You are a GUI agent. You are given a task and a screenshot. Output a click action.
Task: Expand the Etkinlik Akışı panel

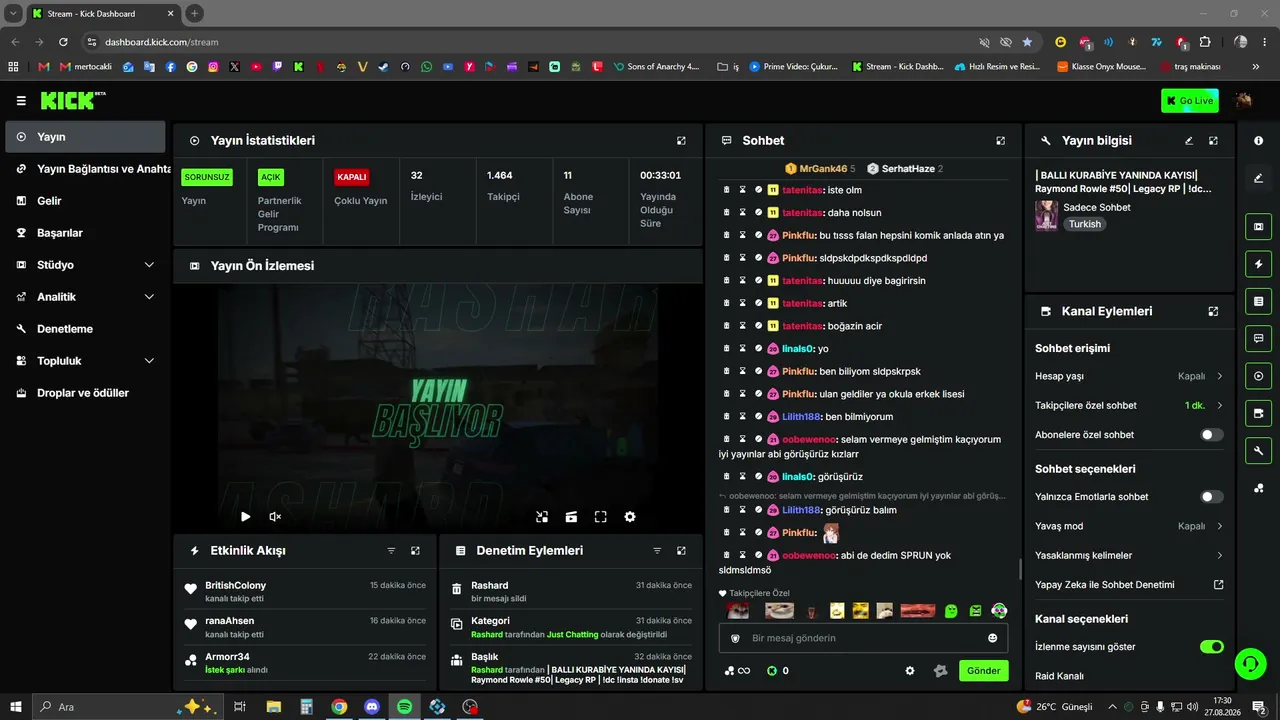(x=415, y=551)
